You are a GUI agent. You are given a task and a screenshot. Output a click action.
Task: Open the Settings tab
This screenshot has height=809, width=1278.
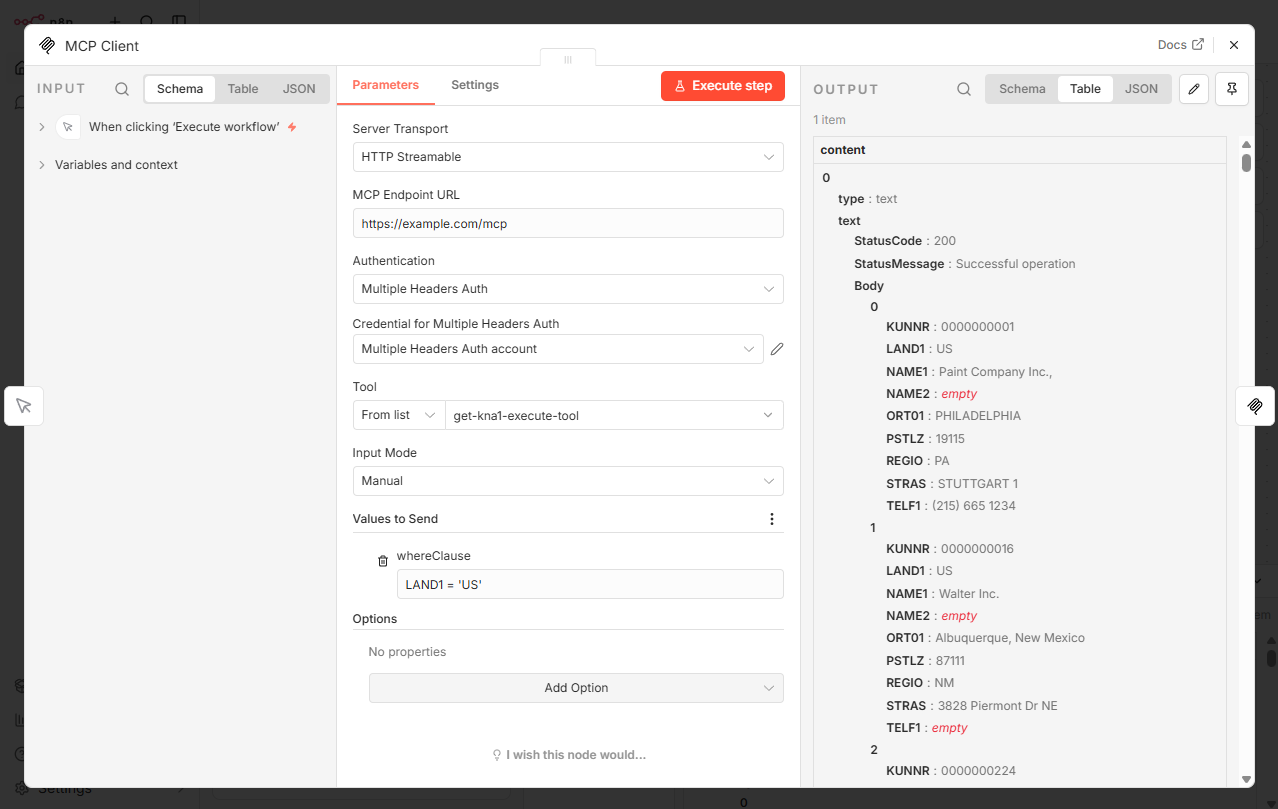coord(475,85)
